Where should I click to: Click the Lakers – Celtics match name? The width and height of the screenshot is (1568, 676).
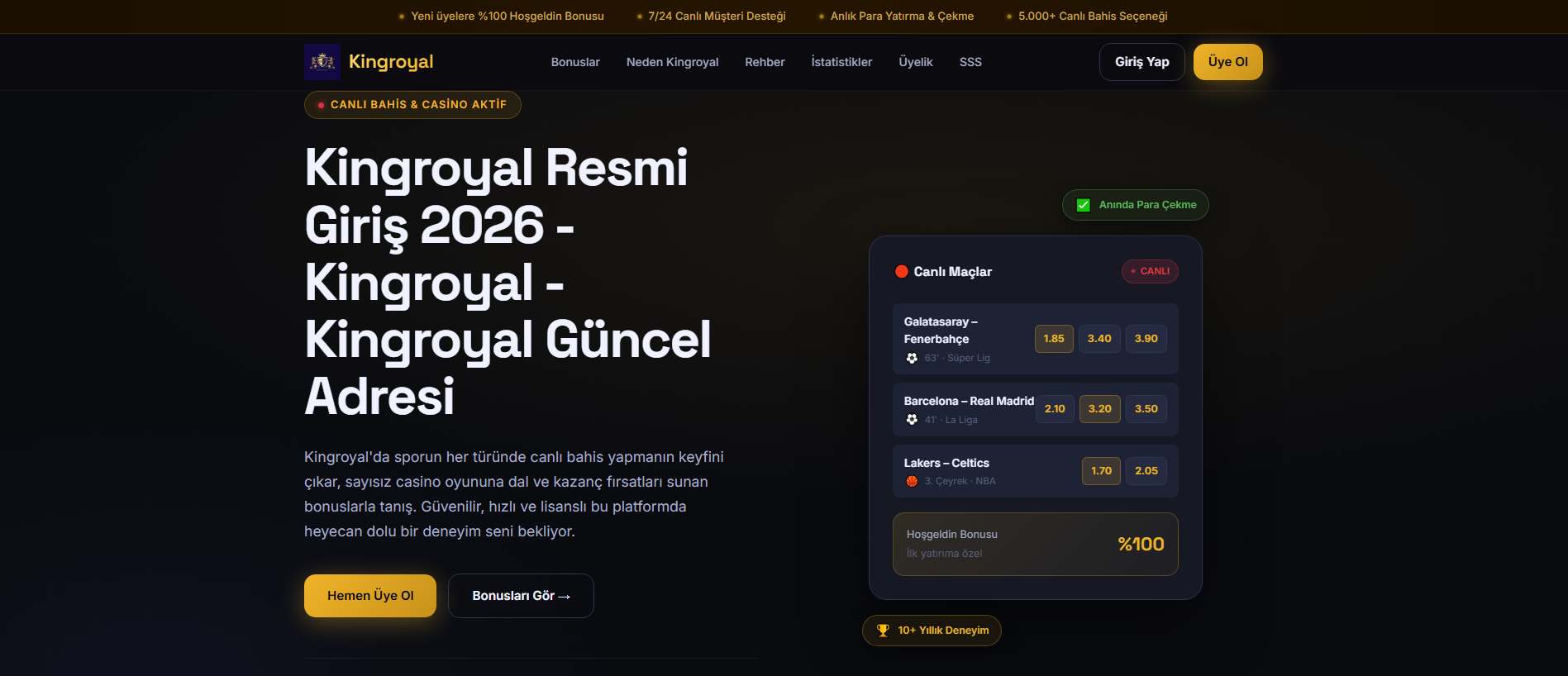tap(946, 463)
